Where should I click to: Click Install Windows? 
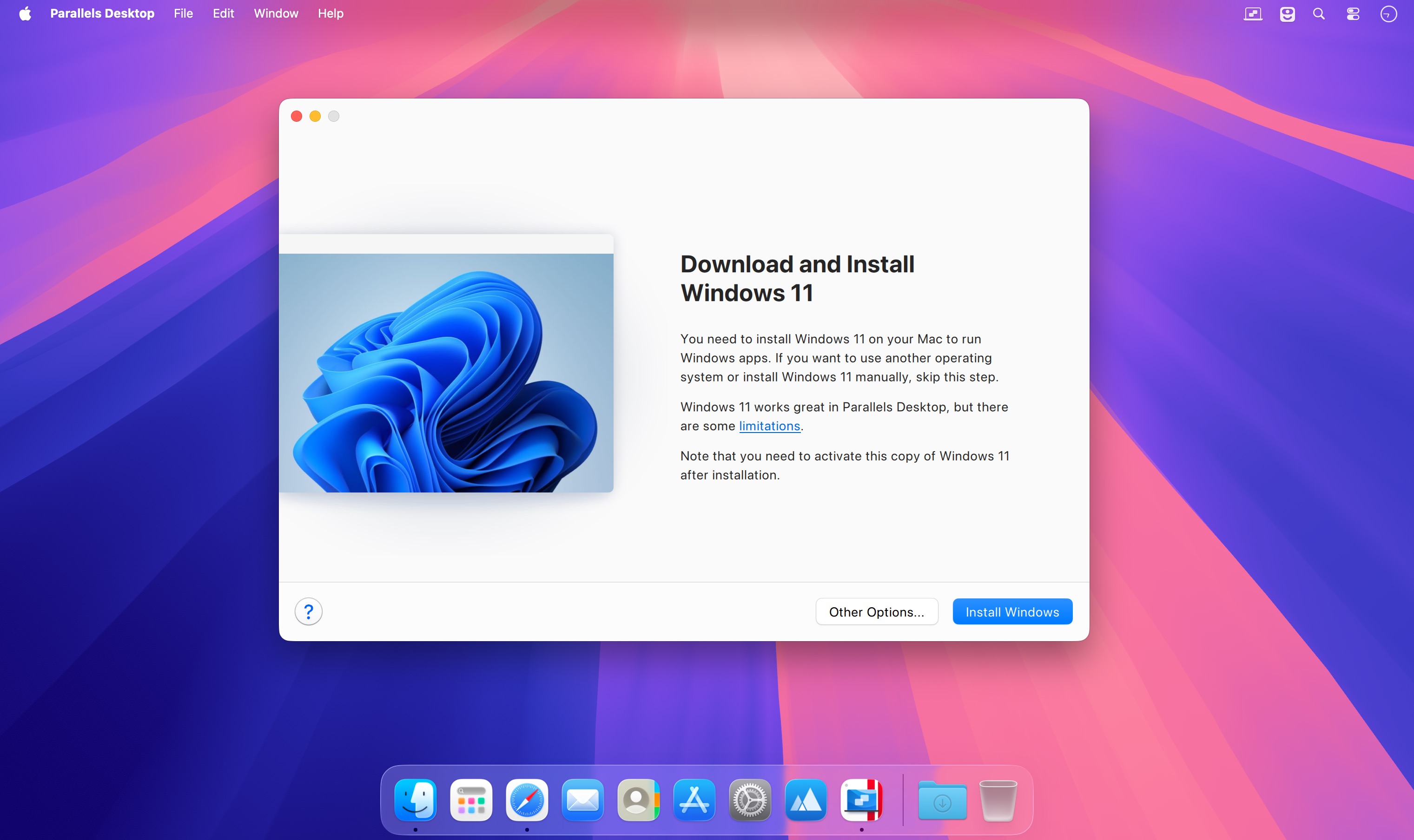pos(1012,611)
